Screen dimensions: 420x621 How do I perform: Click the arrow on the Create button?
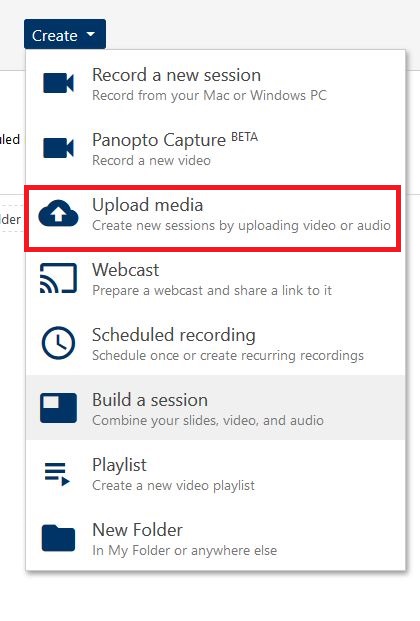91,34
